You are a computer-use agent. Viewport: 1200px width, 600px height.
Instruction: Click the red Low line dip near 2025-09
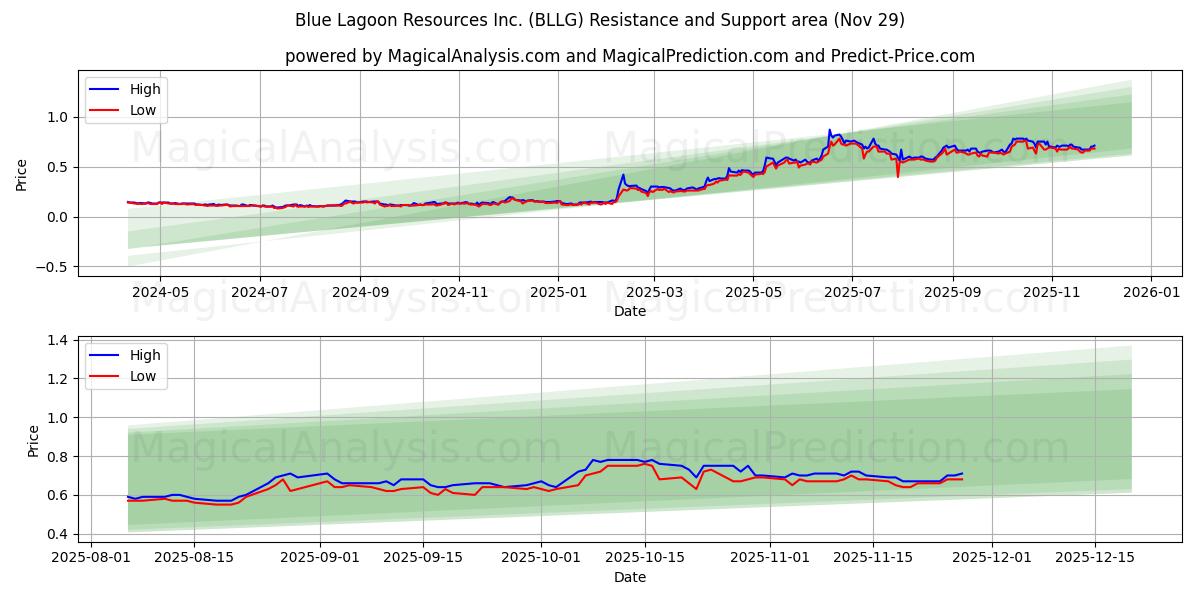pyautogui.click(x=899, y=175)
